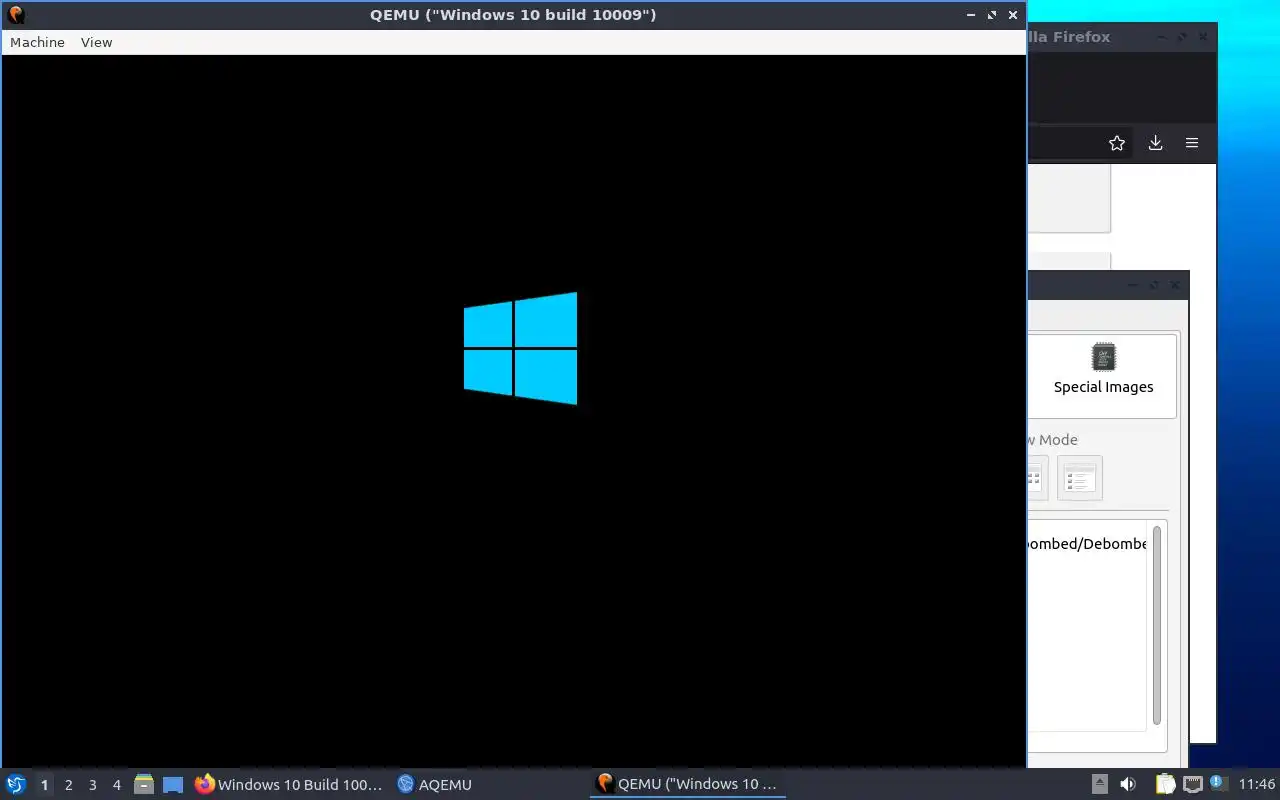1280x800 pixels.
Task: Switch to workspace 3
Action: point(92,785)
